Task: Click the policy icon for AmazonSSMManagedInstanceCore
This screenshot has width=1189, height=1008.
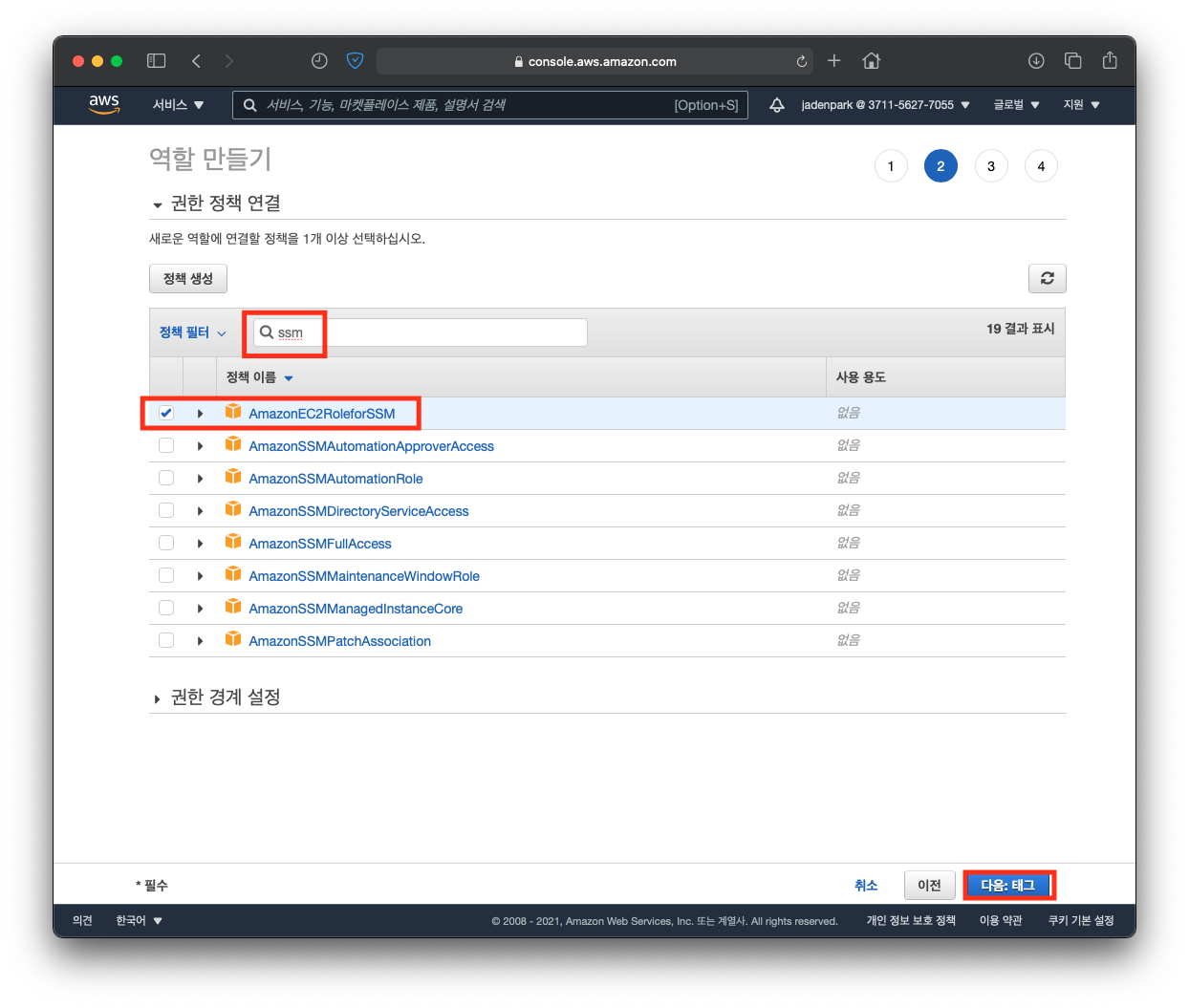Action: coord(233,607)
